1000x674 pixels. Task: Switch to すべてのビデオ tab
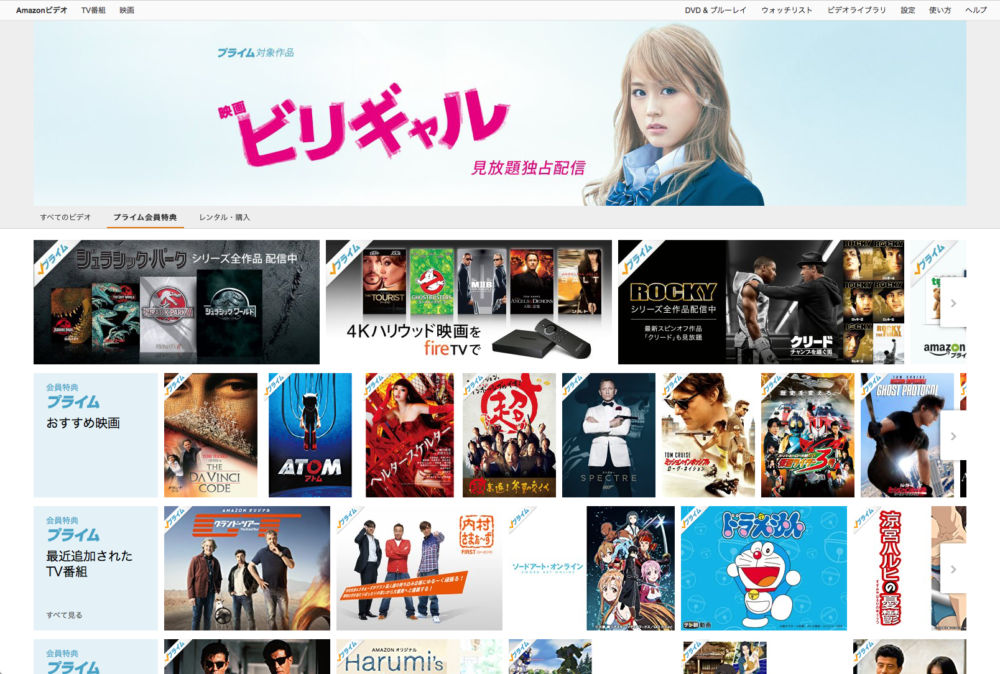point(66,217)
